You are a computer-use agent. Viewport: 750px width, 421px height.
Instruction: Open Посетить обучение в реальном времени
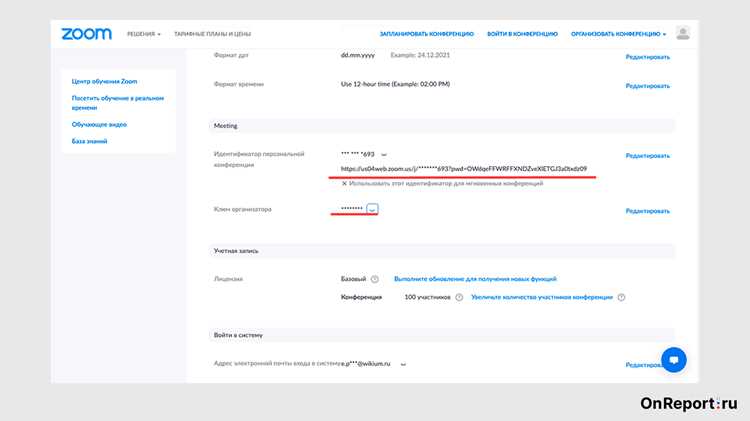click(118, 103)
